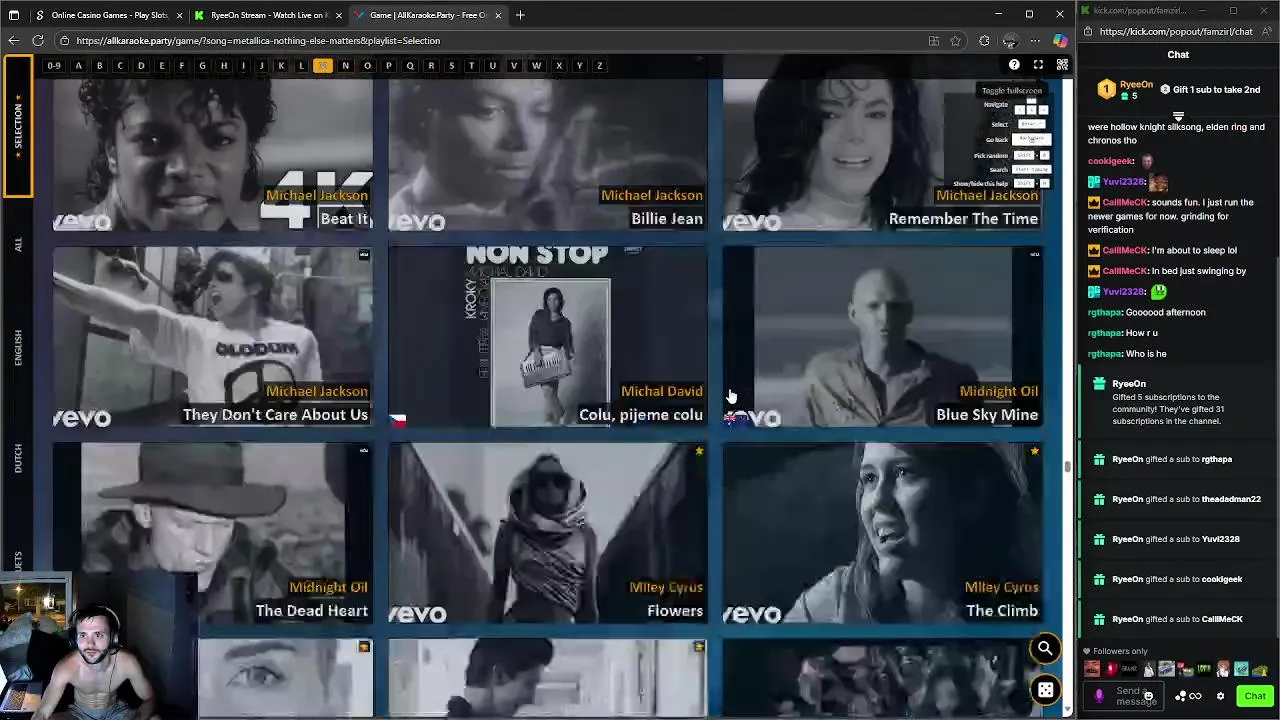This screenshot has height=720, width=1280.
Task: Send message with green Chat button
Action: click(x=1254, y=696)
